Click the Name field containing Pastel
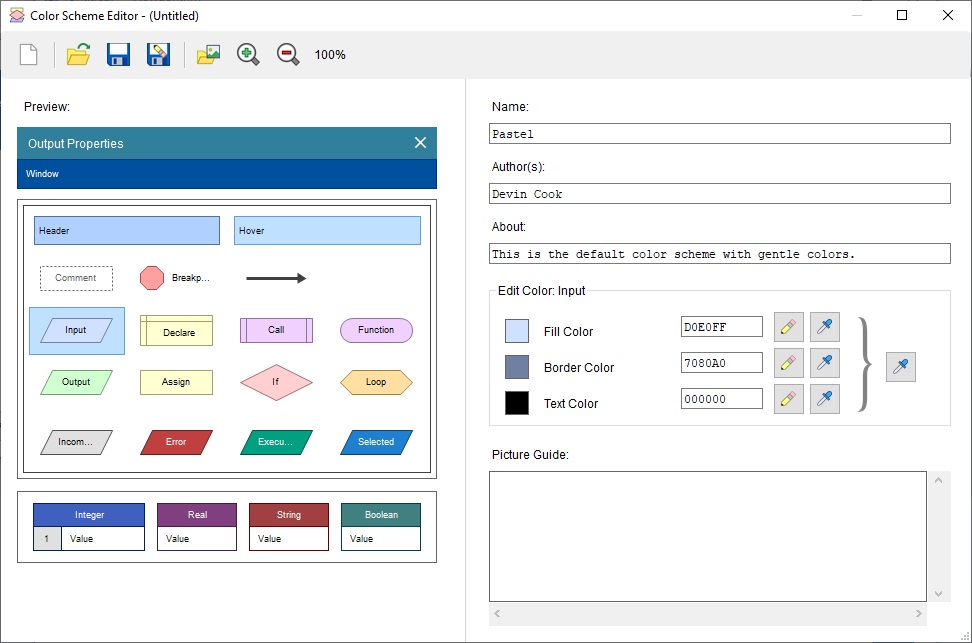972x643 pixels. 720,134
